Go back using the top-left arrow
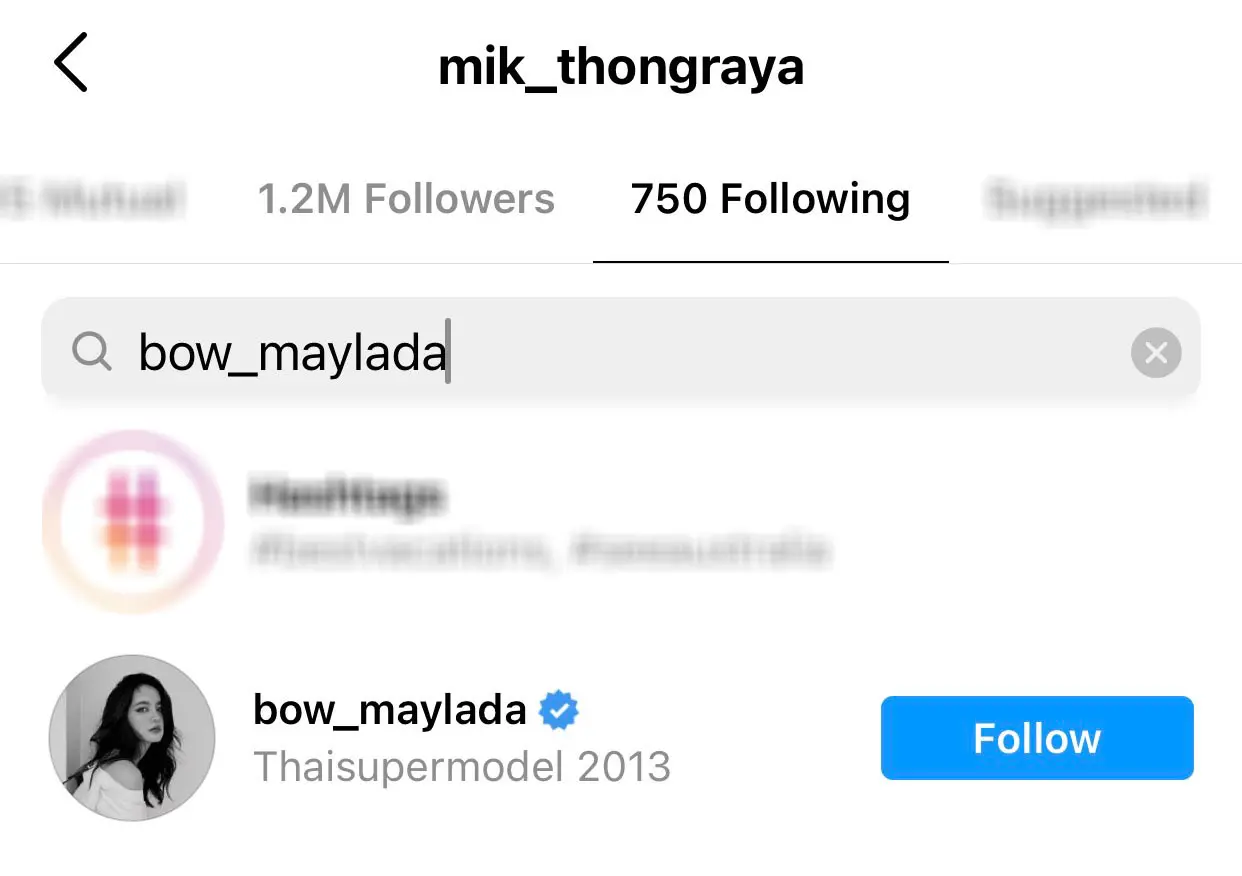 (x=71, y=62)
